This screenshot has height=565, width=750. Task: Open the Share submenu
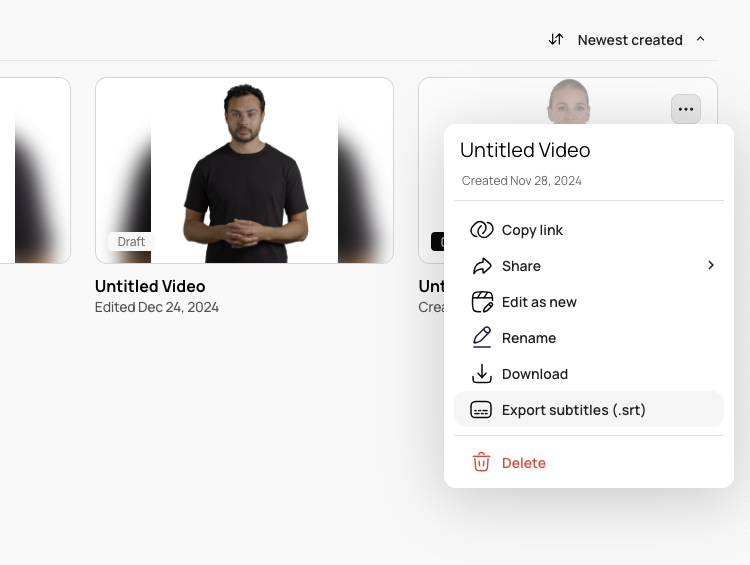[x=589, y=266]
